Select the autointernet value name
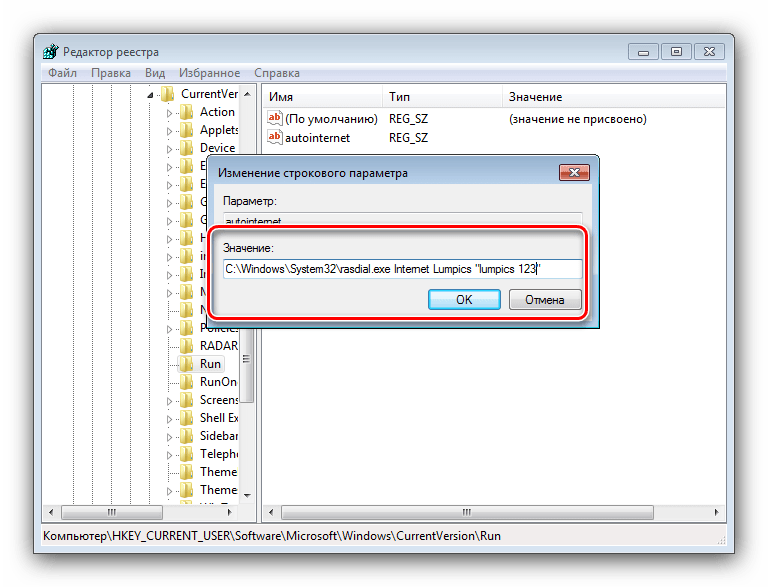Viewport: 768px width, 587px height. [317, 138]
